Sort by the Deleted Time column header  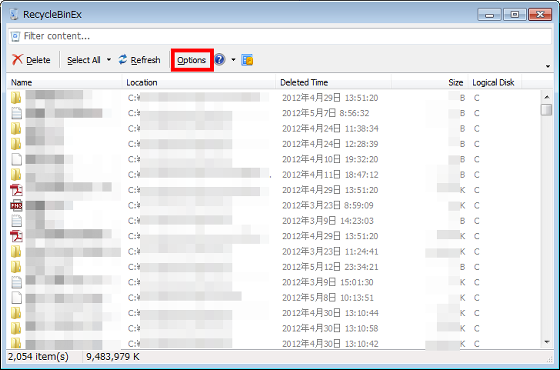334,82
